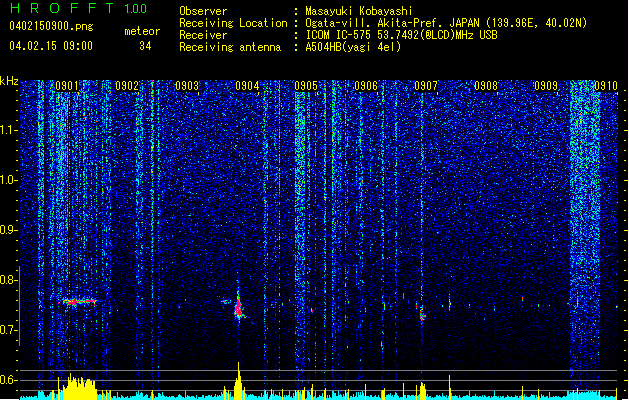Click the bright red meteor echo near 0904
Screen dimensions: 629x400
click(238, 308)
